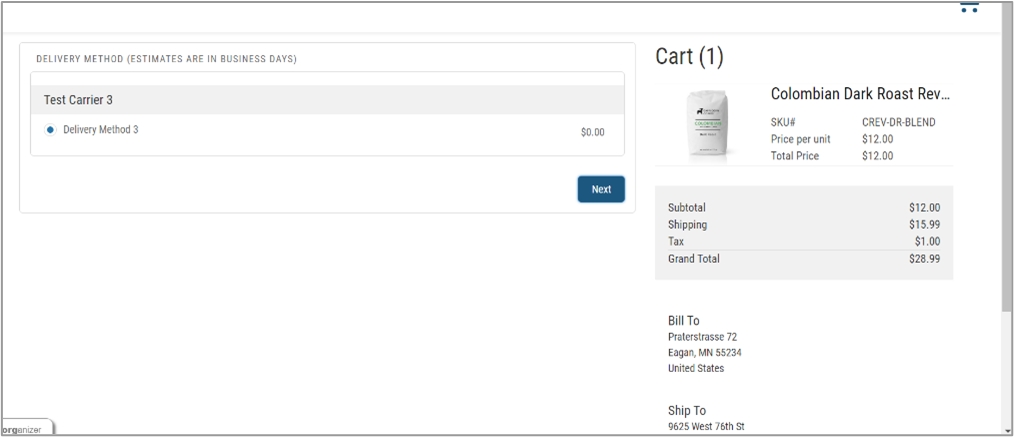Screen dimensions: 1014x437
Task: Open the organizer tab at bottom left
Action: tap(24, 429)
